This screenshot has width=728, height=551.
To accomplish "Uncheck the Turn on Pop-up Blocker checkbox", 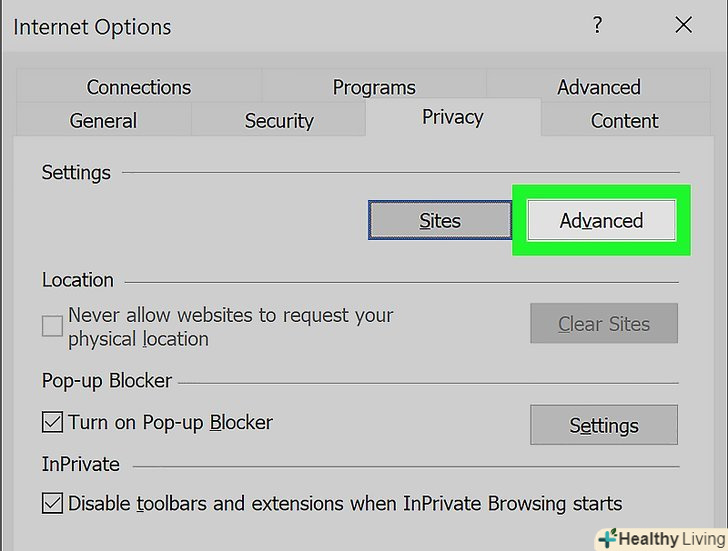I will coord(52,423).
